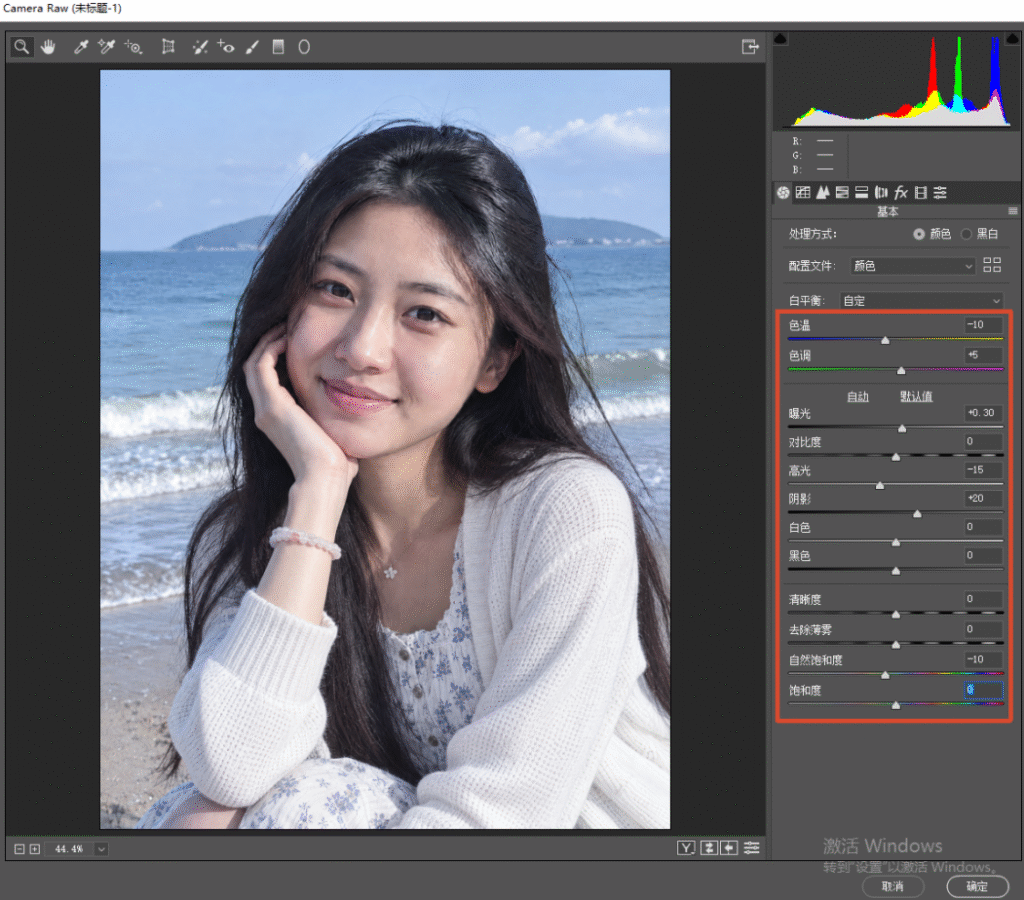1024x900 pixels.
Task: Adjust the 黑色 blacks slider handle
Action: [896, 571]
